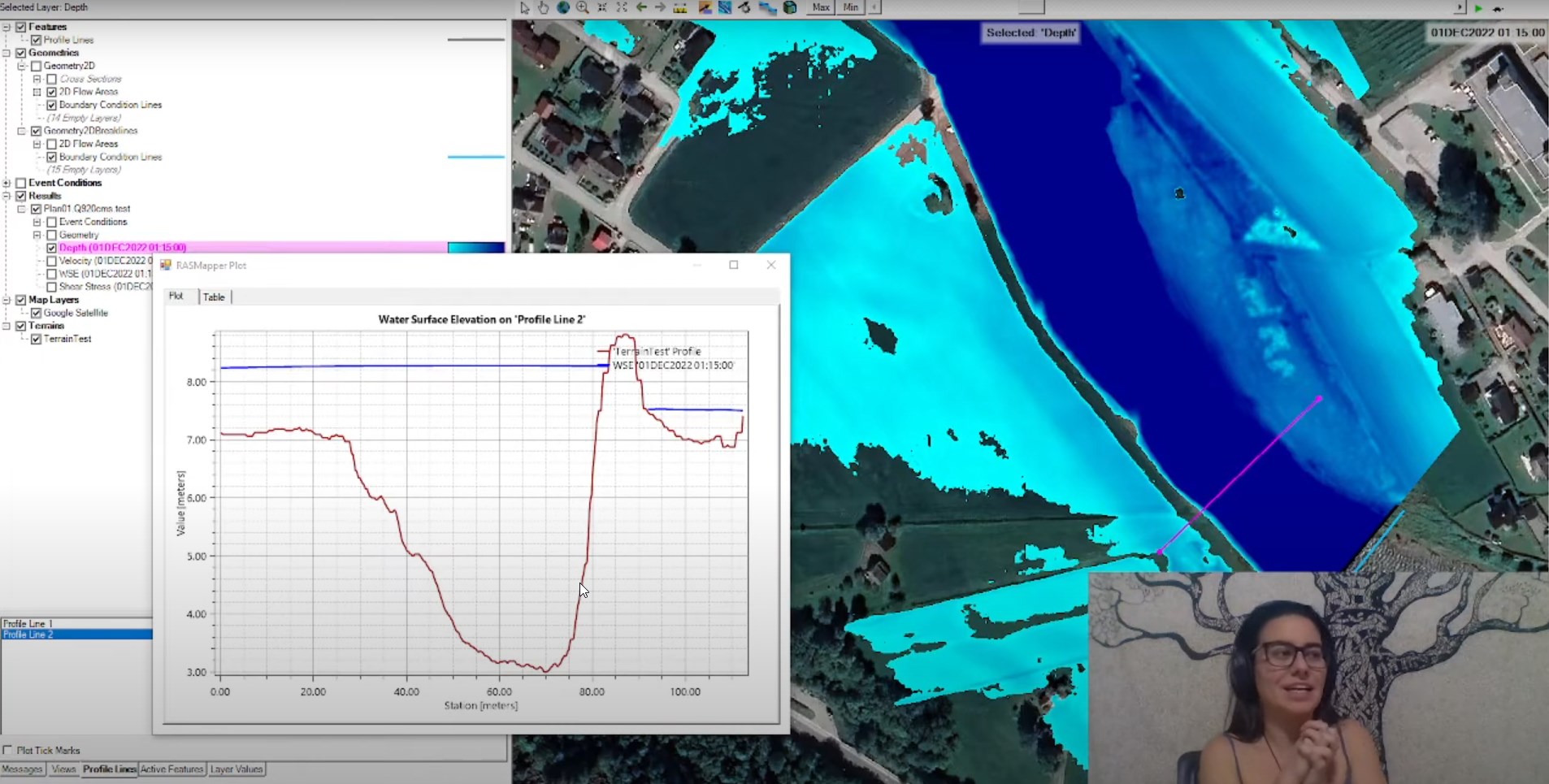The width and height of the screenshot is (1549, 784).
Task: Play the animation with green play button
Action: click(1478, 7)
